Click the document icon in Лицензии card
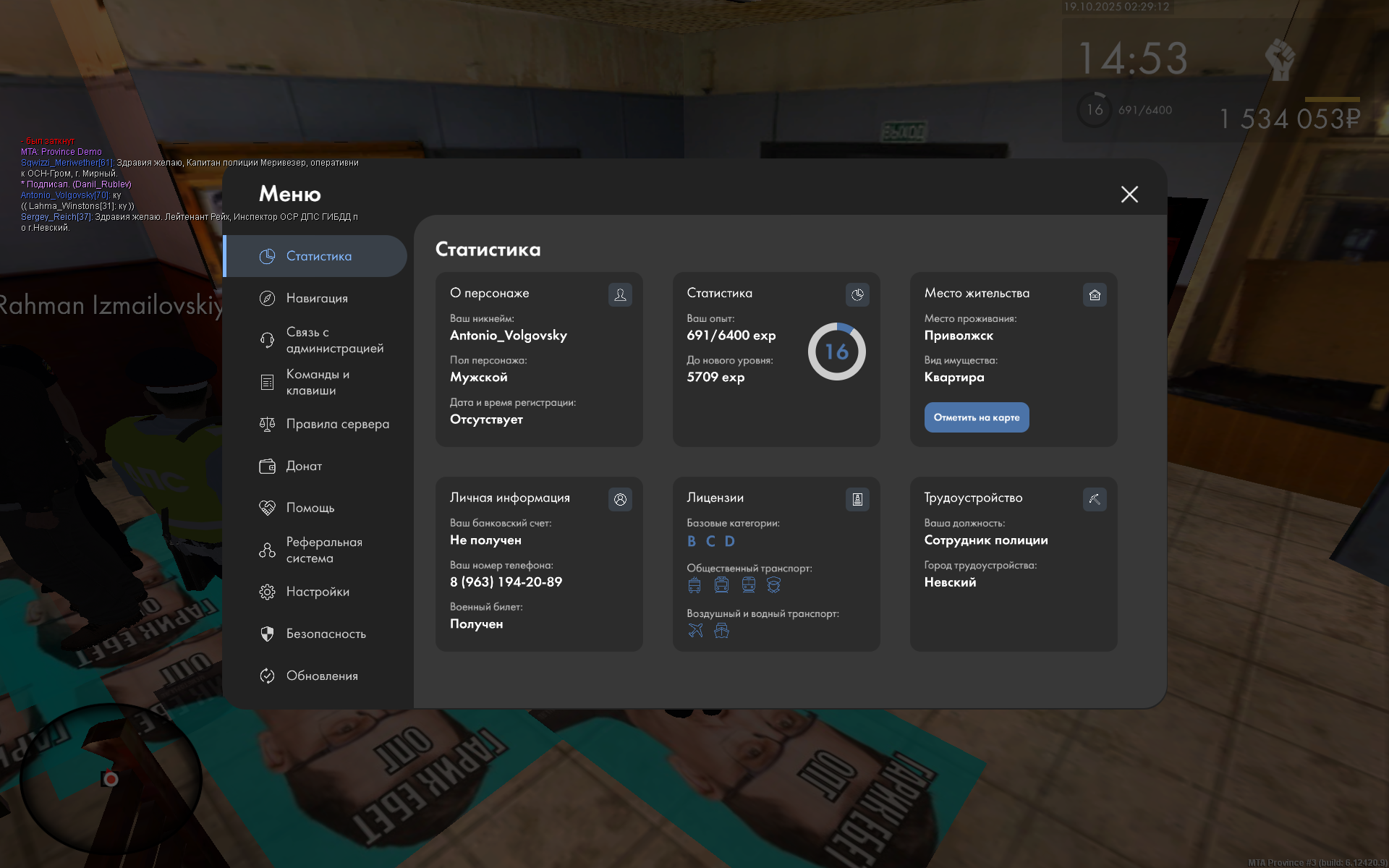 (857, 499)
